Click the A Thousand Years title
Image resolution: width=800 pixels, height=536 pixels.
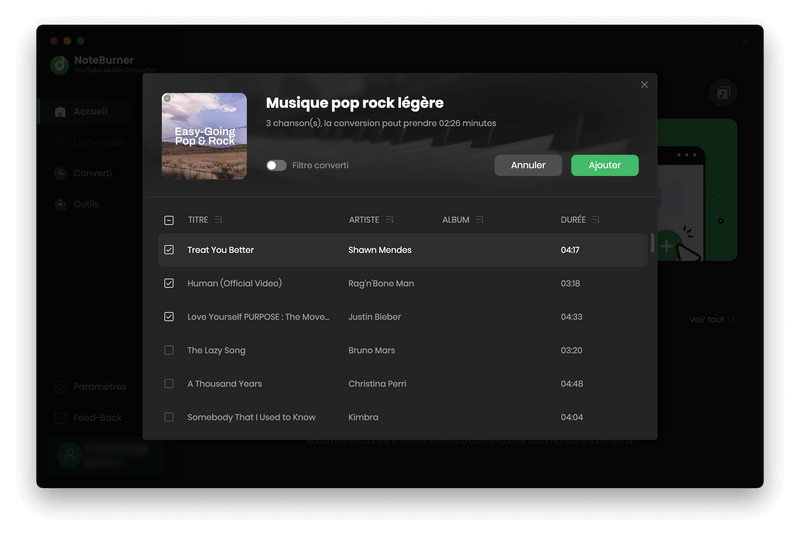coord(224,384)
